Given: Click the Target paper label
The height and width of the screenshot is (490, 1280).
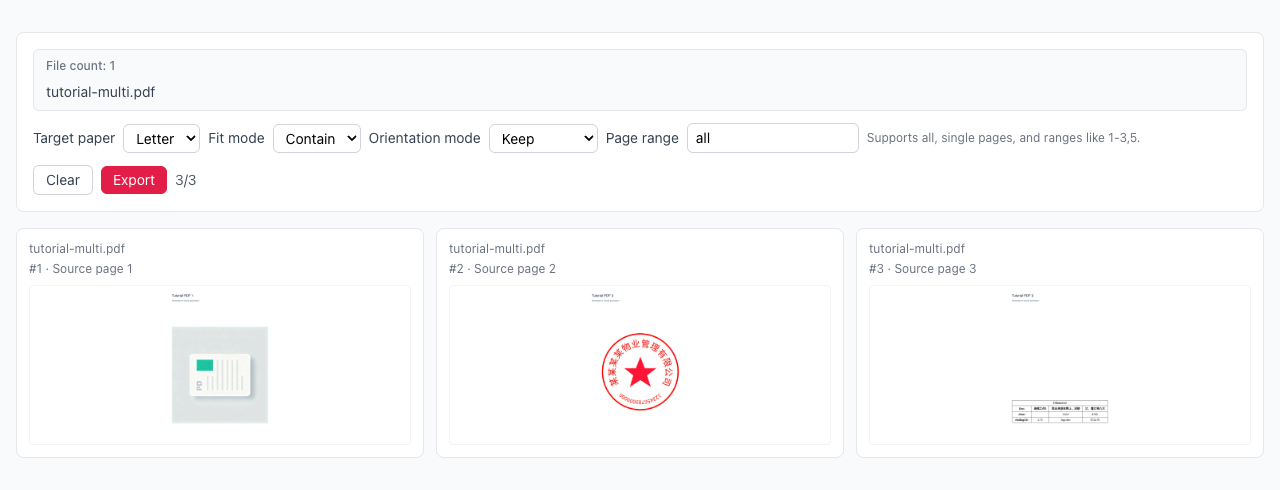Looking at the screenshot, I should click(x=74, y=138).
